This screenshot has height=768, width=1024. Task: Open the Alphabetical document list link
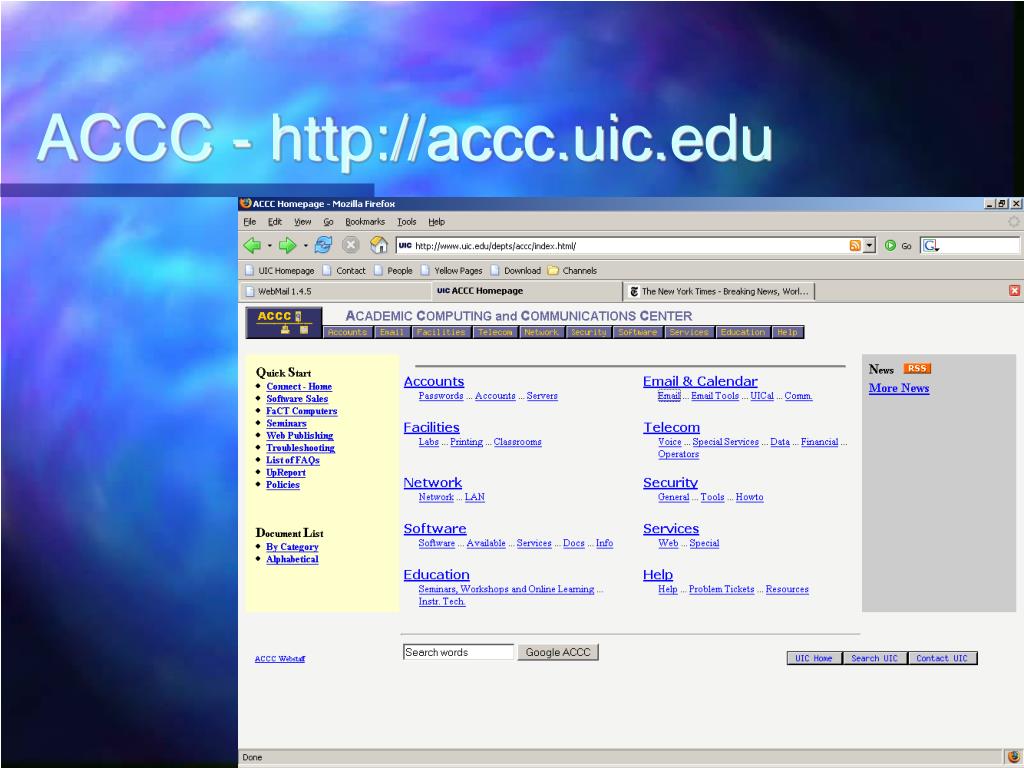click(292, 559)
